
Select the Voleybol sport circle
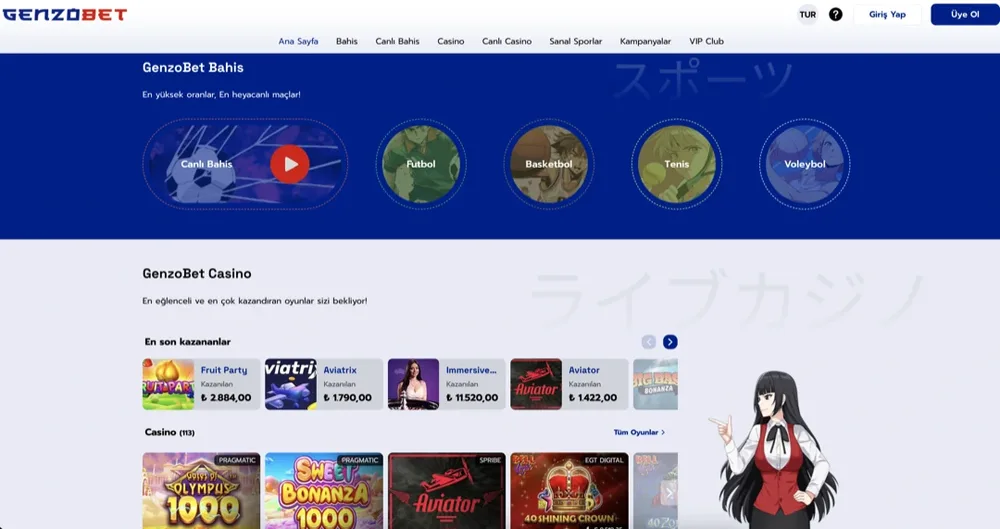[x=805, y=164]
